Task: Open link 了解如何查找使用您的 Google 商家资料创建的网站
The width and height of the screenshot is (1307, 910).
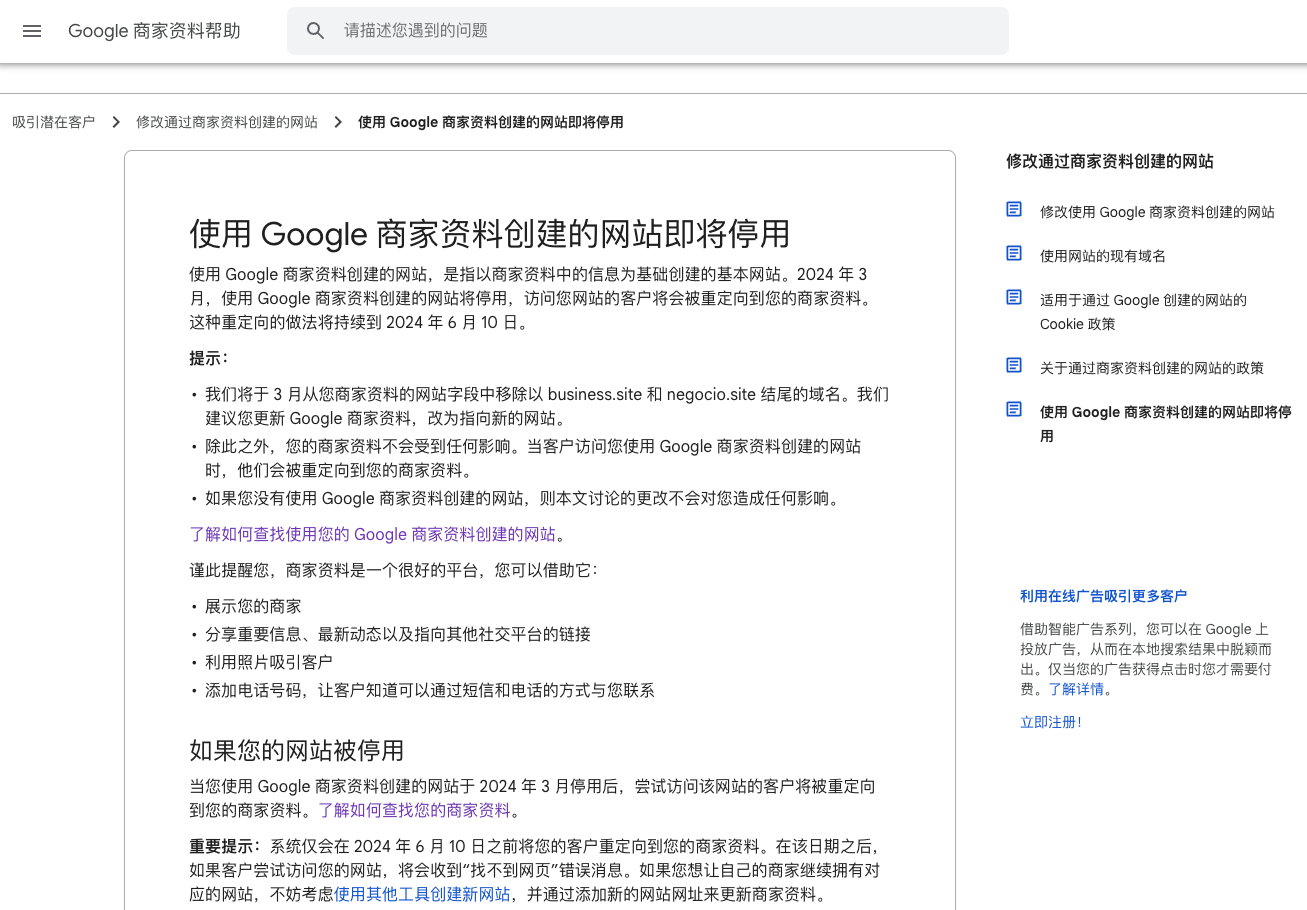Action: [373, 534]
